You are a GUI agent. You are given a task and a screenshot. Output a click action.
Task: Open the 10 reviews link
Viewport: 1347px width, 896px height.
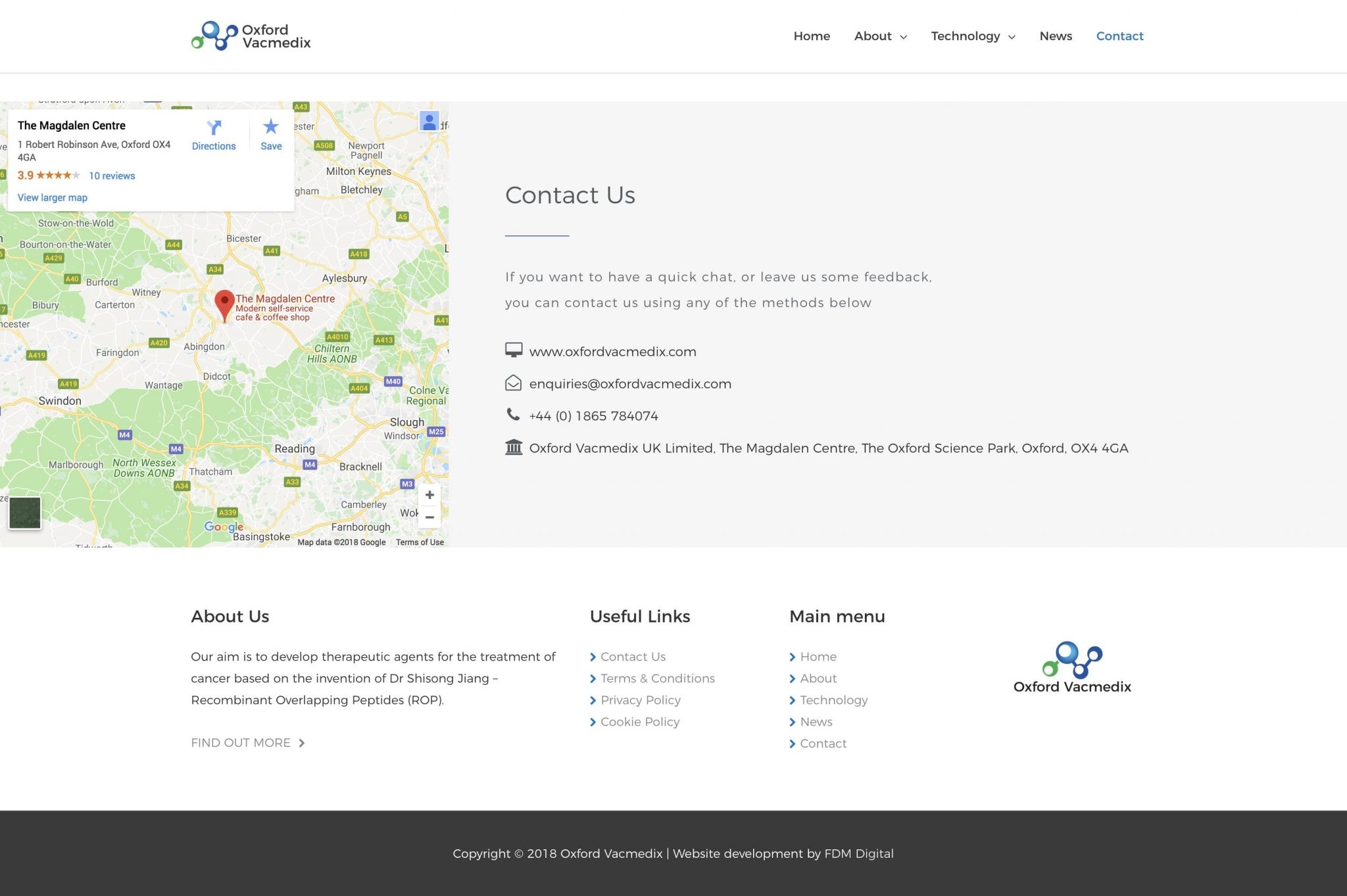112,176
